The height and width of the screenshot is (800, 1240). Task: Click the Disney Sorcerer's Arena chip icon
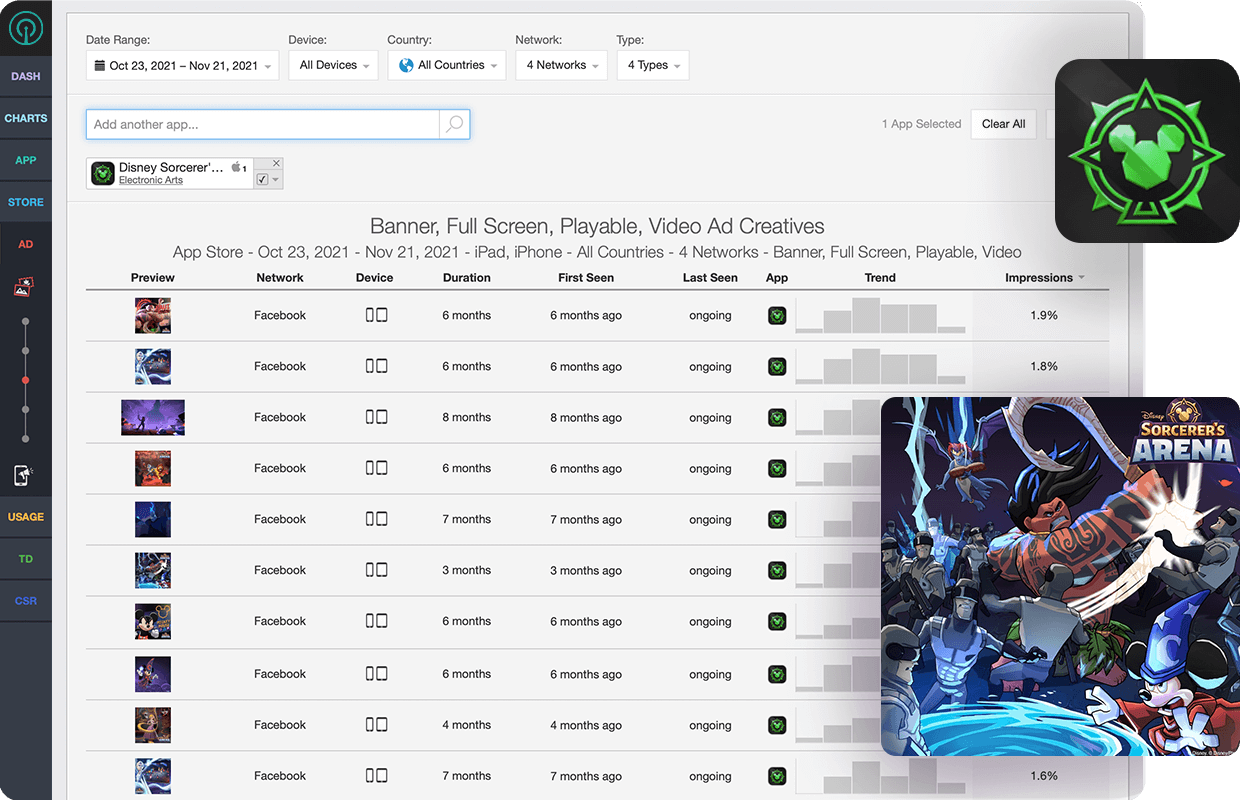[103, 174]
